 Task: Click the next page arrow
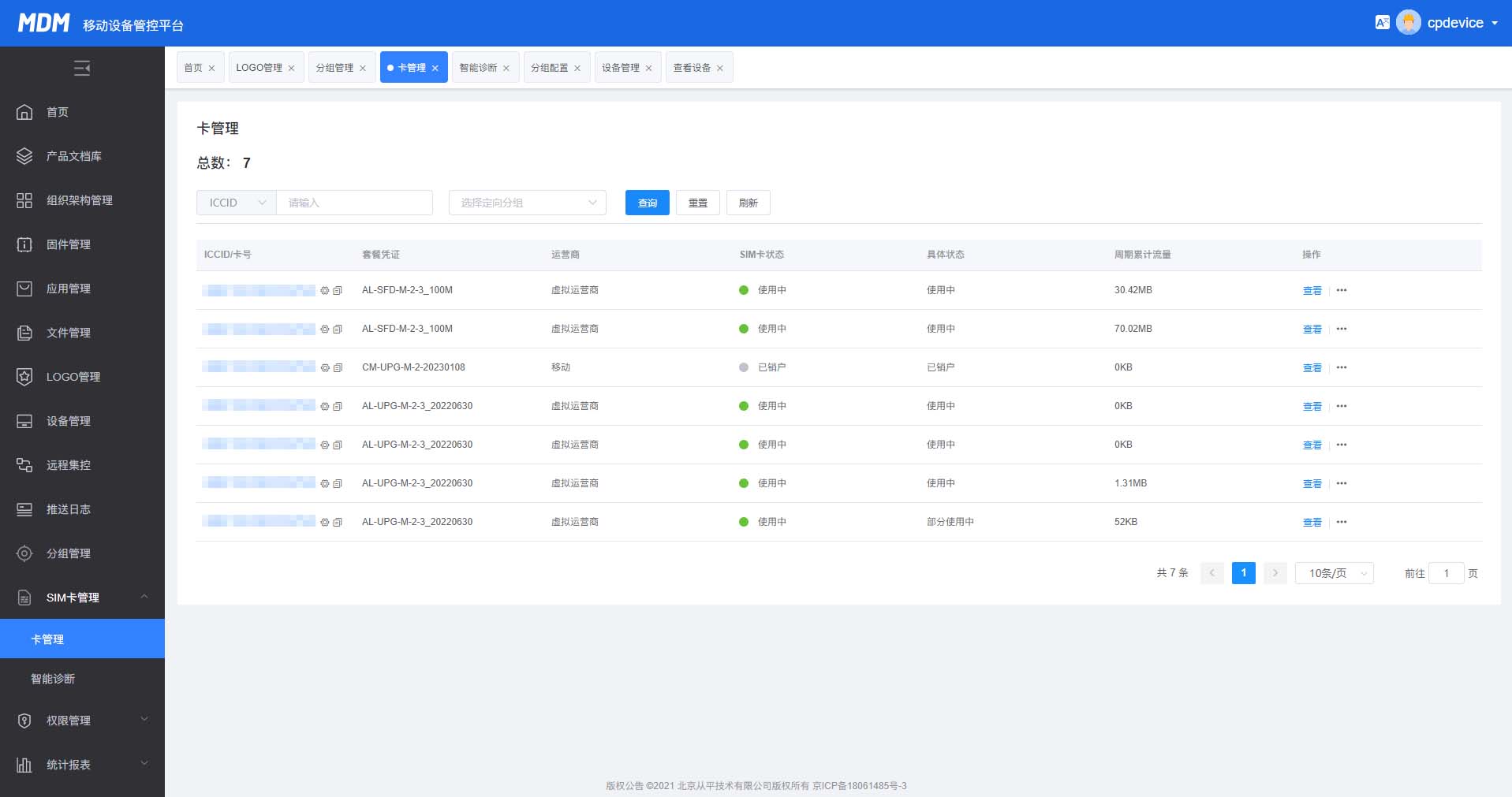pos(1275,573)
